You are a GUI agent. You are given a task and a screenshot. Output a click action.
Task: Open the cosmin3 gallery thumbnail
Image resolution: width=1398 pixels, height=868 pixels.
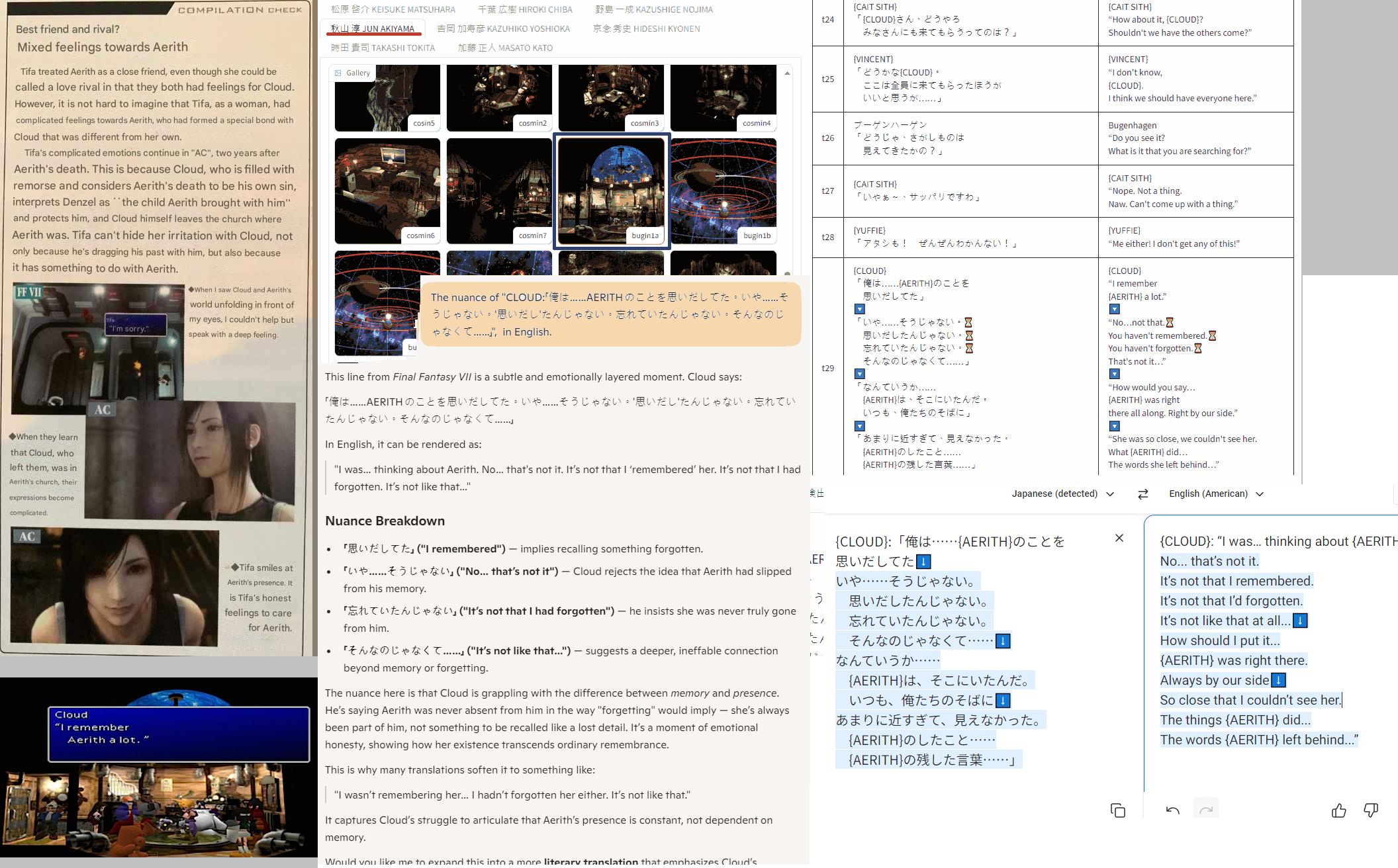[611, 98]
